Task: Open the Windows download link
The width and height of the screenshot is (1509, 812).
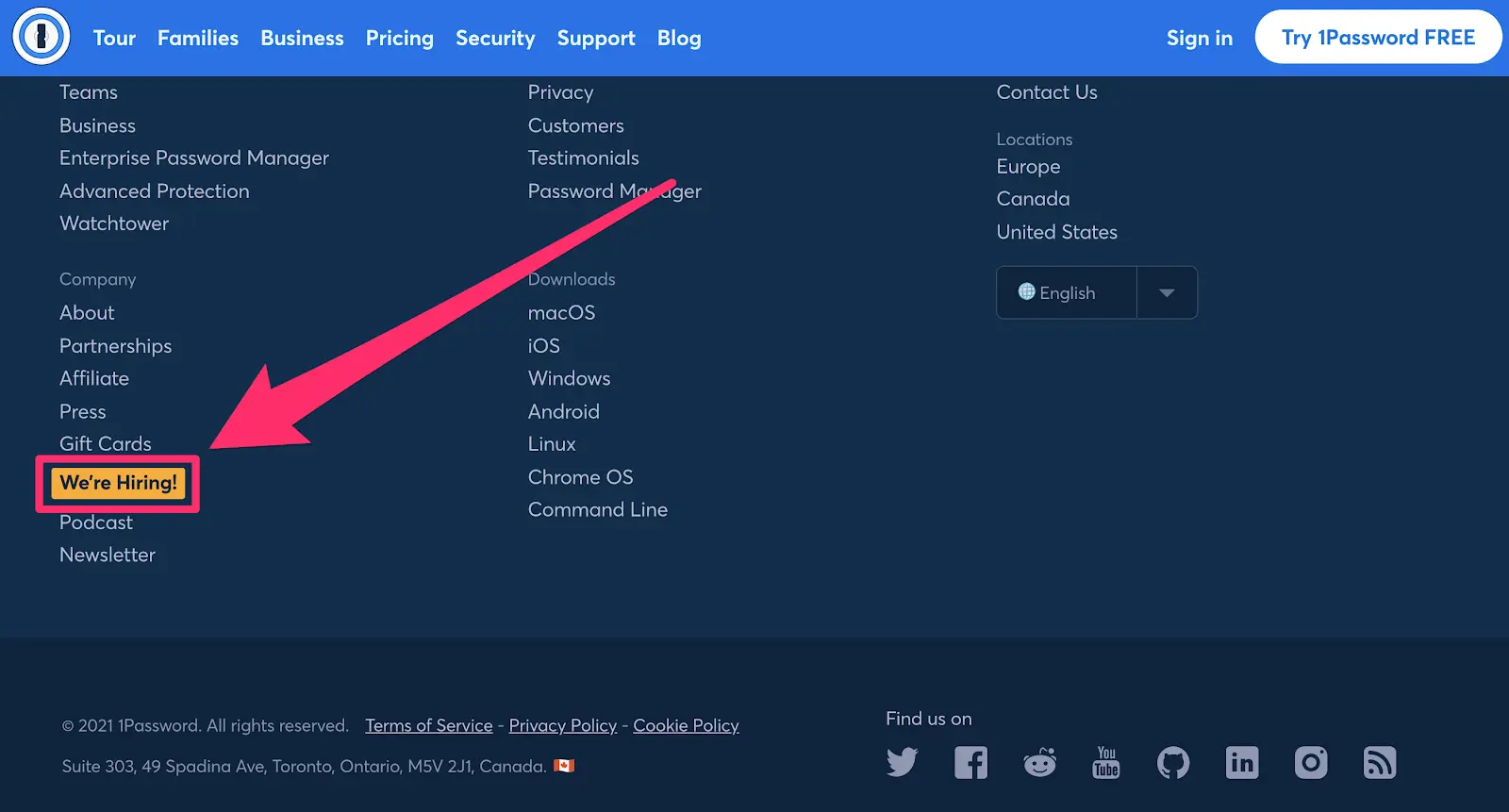Action: pyautogui.click(x=570, y=378)
